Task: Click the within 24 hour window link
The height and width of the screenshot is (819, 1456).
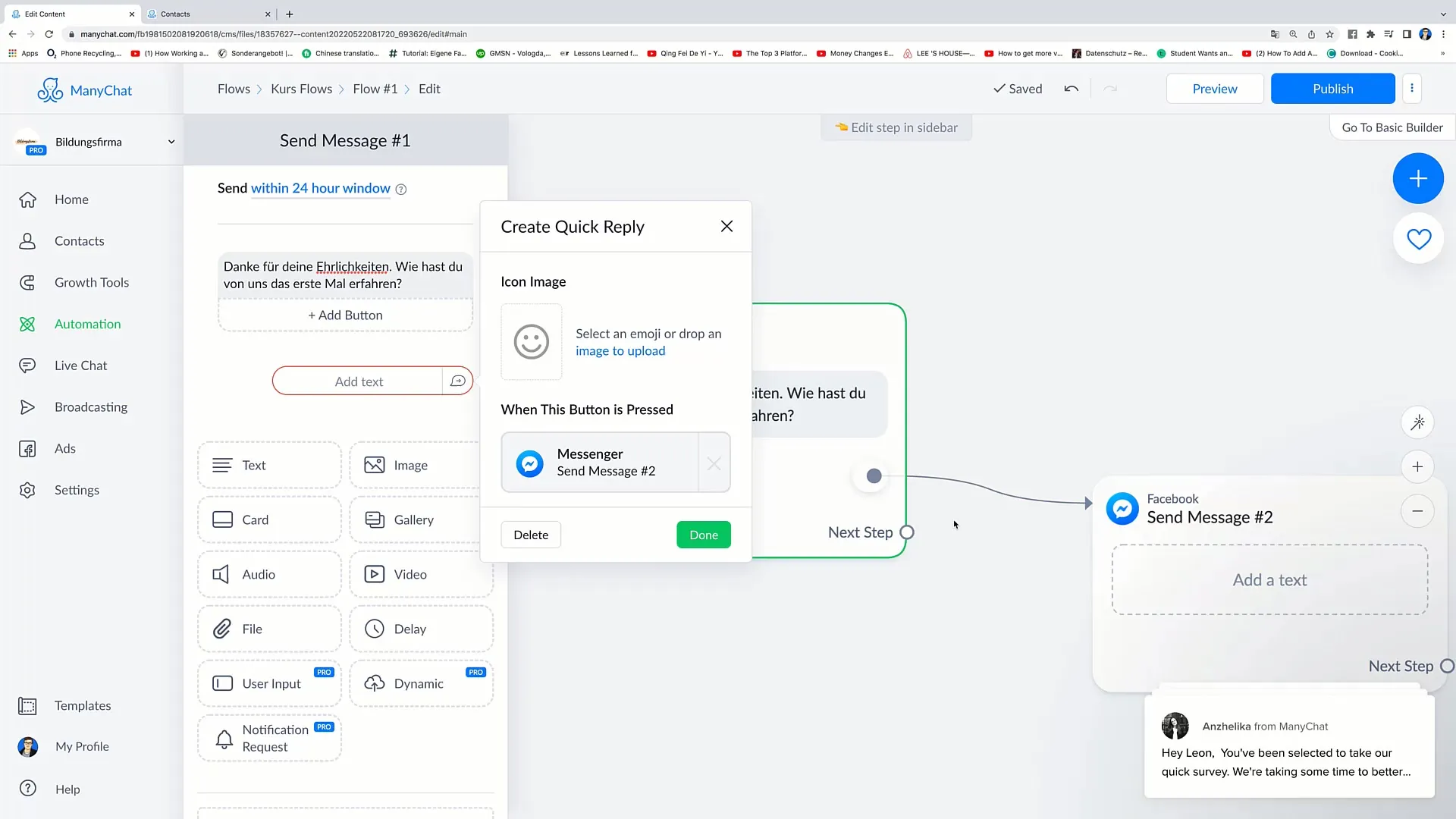Action: tap(321, 188)
